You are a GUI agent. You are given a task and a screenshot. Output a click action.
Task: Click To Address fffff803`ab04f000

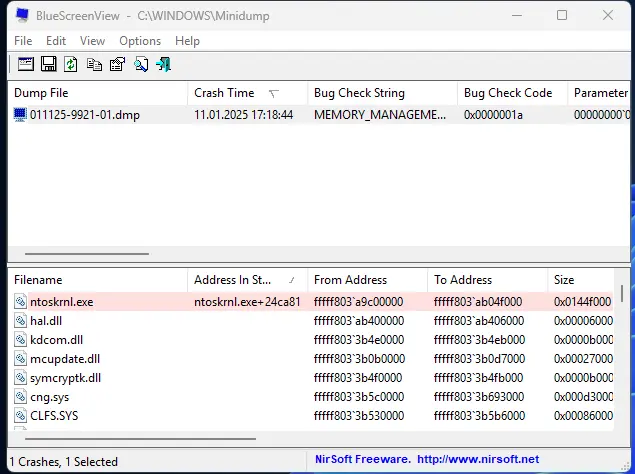point(478,302)
